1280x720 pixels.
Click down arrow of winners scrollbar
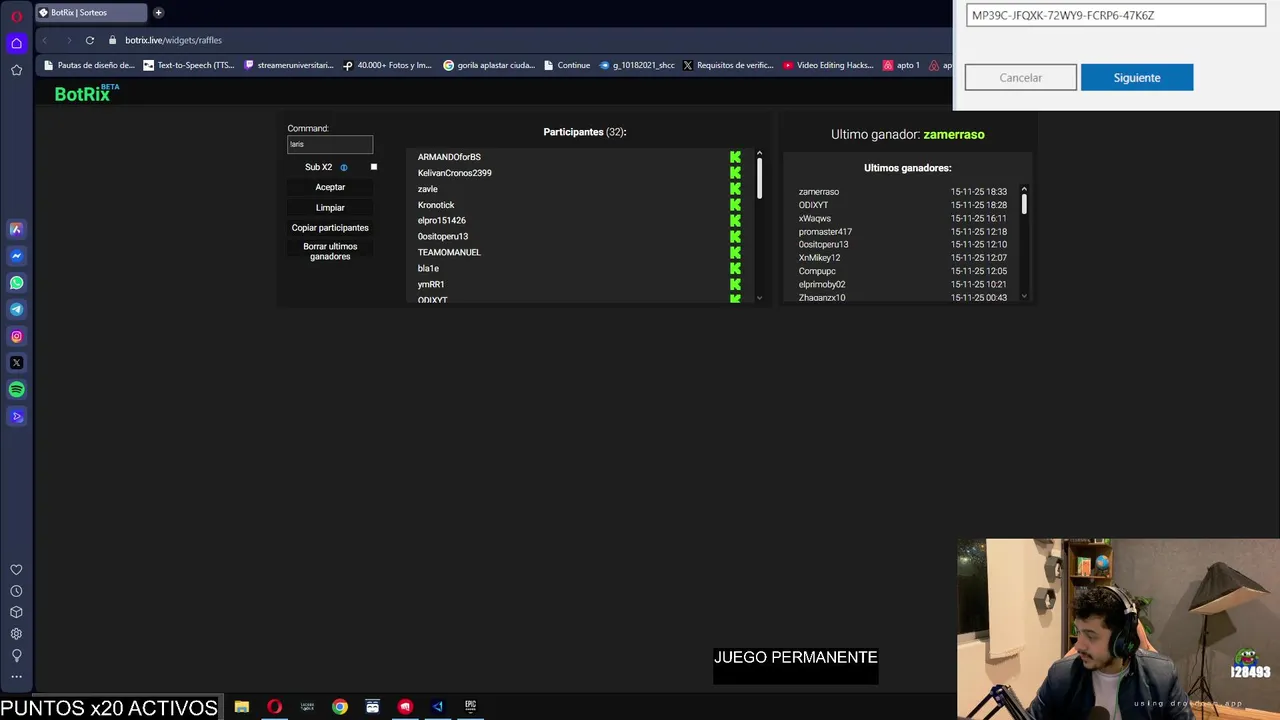point(1024,297)
